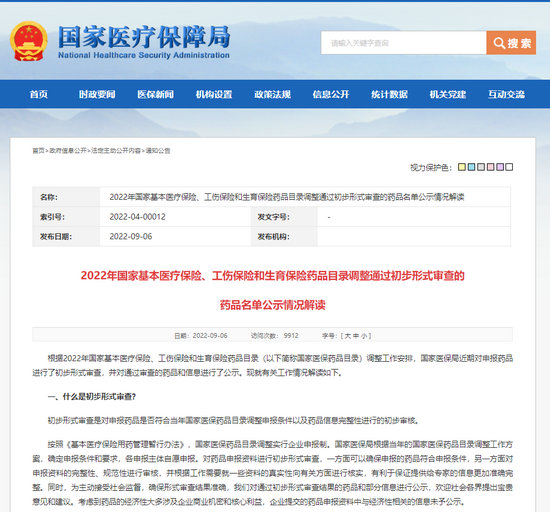Viewport: 550px width, 512px height.
Task: Click 首页 in the breadcrumb
Action: pyautogui.click(x=39, y=150)
